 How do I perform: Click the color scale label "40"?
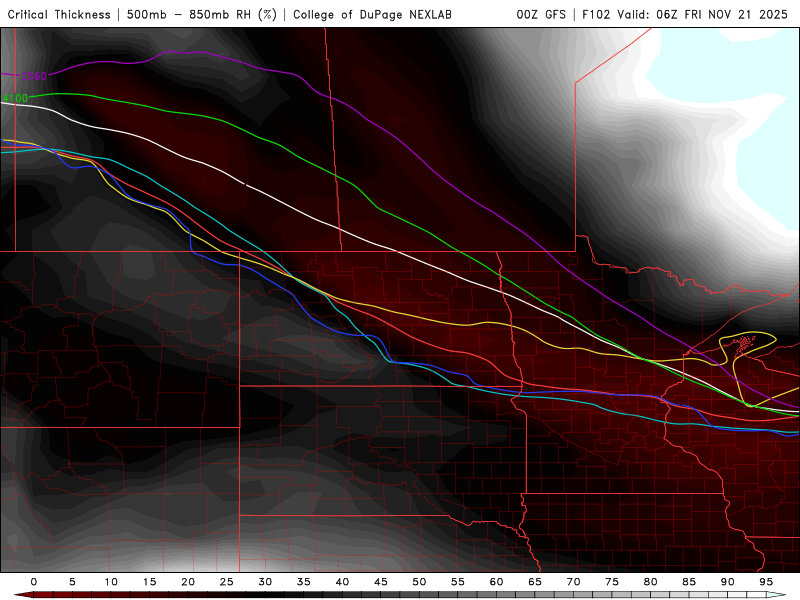342,582
